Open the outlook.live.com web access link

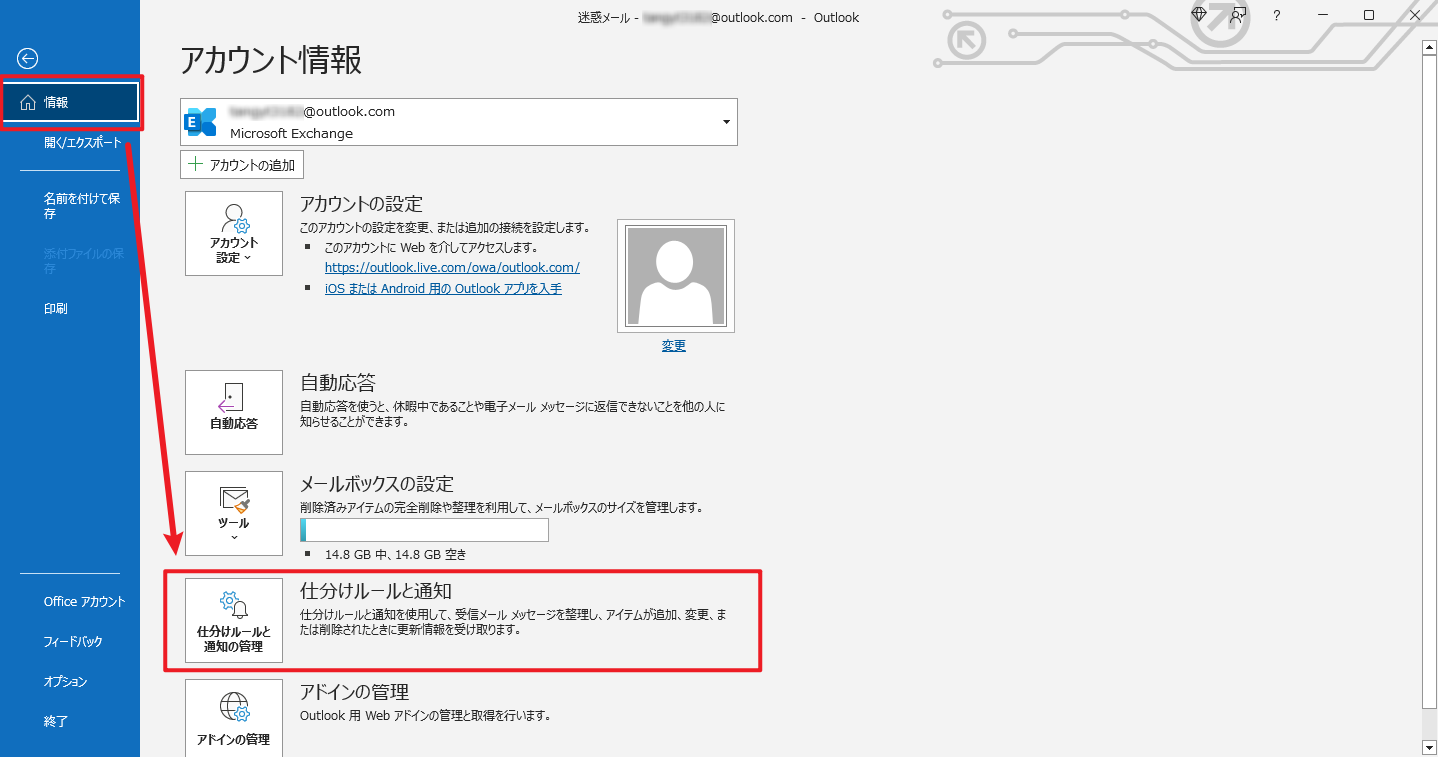[452, 268]
